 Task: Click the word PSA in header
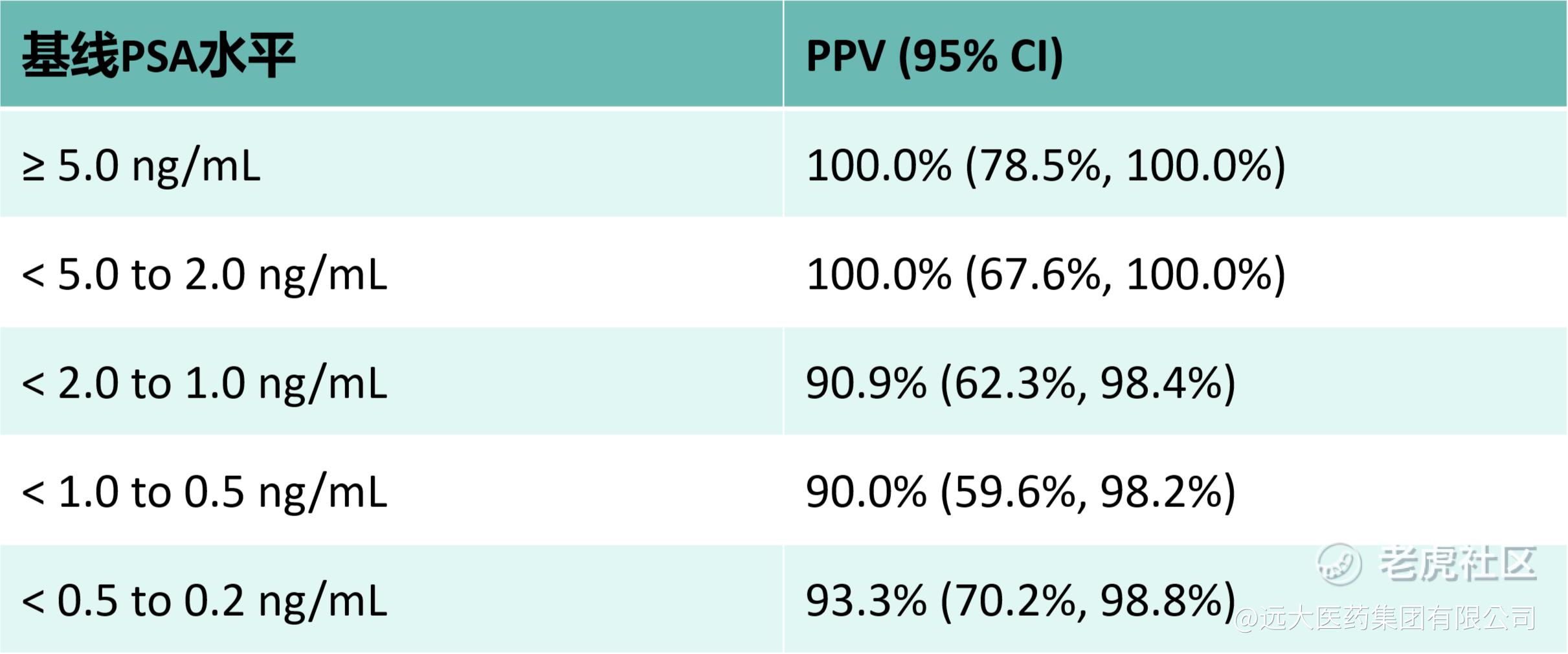tap(159, 57)
